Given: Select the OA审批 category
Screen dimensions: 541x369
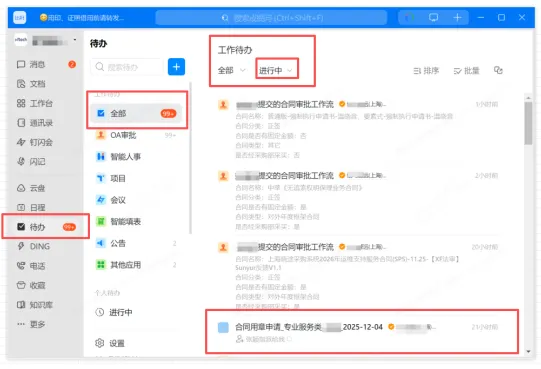Looking at the screenshot, I should tap(136, 135).
